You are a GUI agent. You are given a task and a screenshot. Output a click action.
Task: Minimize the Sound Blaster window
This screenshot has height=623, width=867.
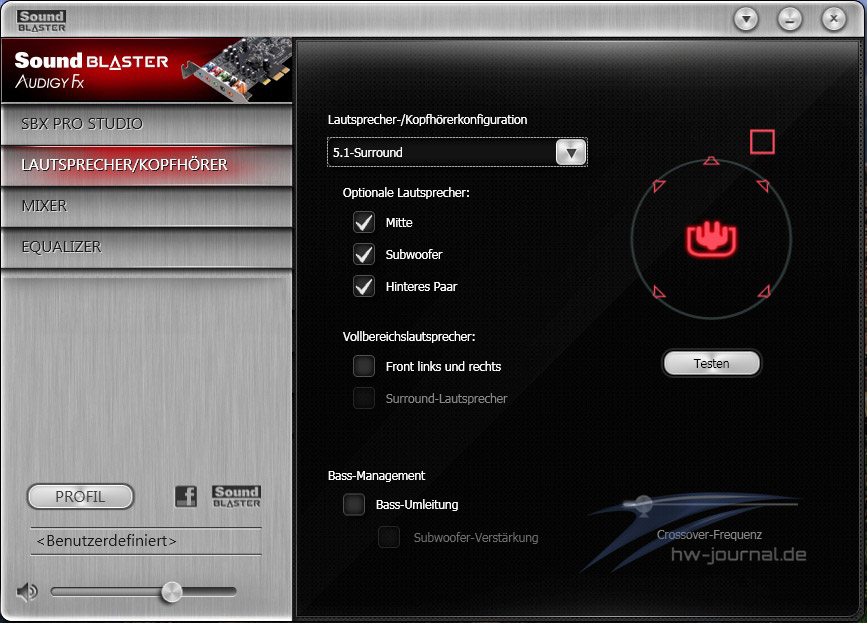click(790, 19)
